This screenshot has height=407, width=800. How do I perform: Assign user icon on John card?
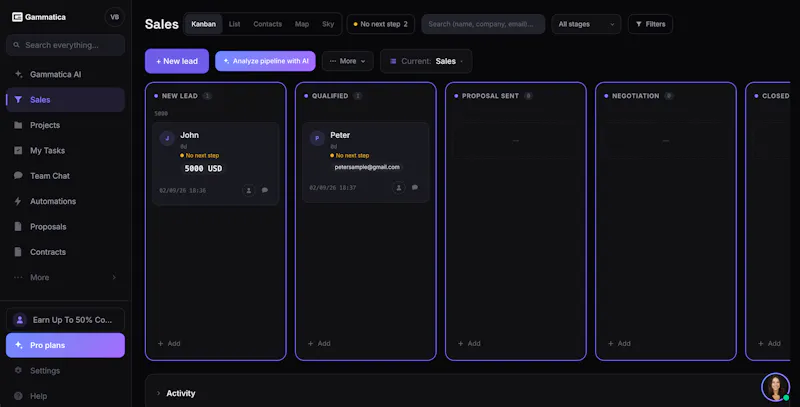pyautogui.click(x=248, y=190)
